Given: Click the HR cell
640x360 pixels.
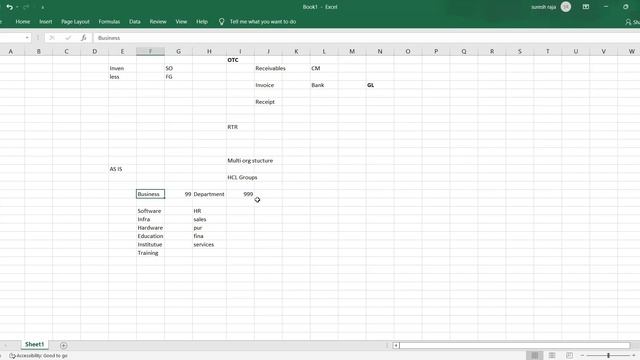Looking at the screenshot, I should (209, 211).
